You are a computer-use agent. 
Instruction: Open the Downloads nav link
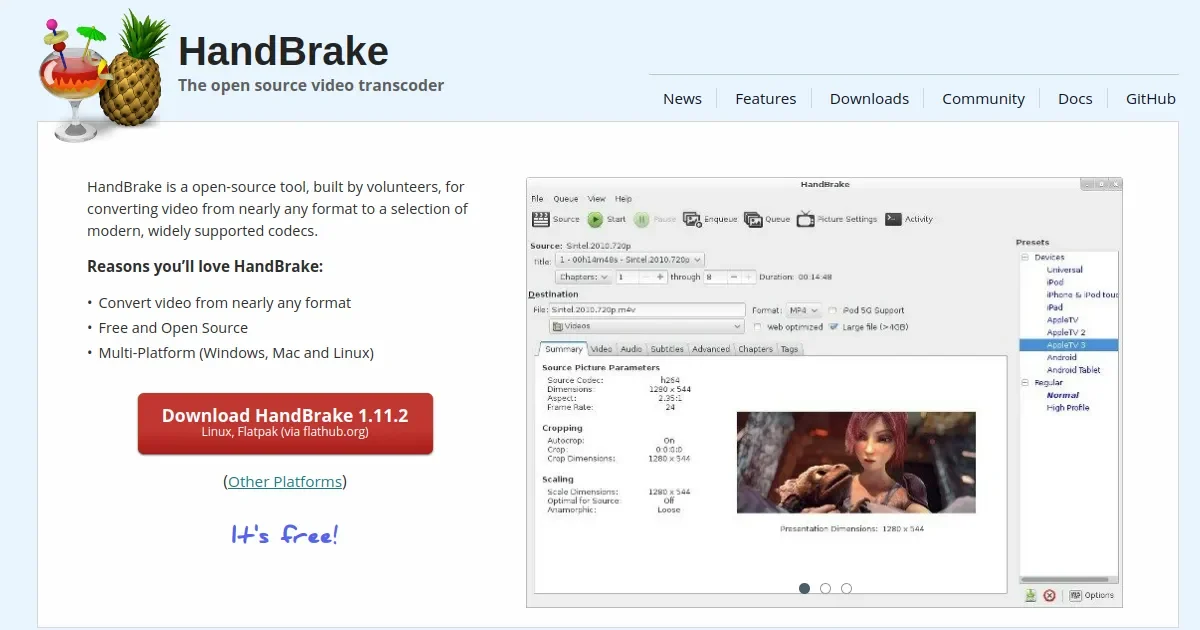[x=869, y=98]
